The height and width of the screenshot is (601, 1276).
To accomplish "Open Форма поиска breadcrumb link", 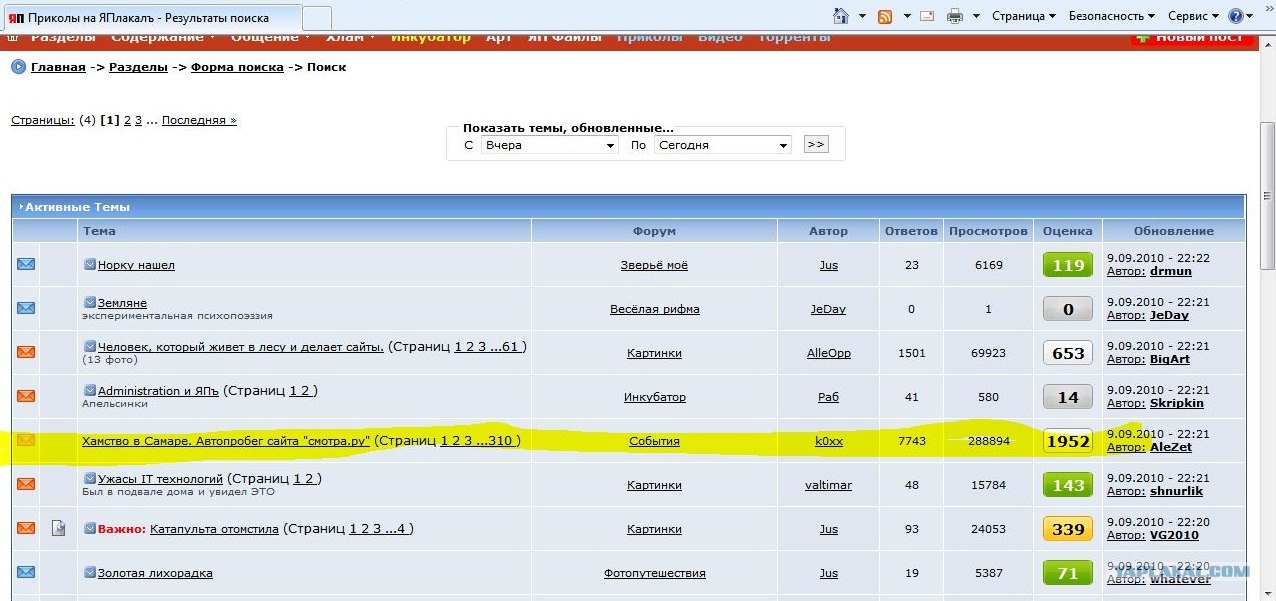I will point(237,67).
